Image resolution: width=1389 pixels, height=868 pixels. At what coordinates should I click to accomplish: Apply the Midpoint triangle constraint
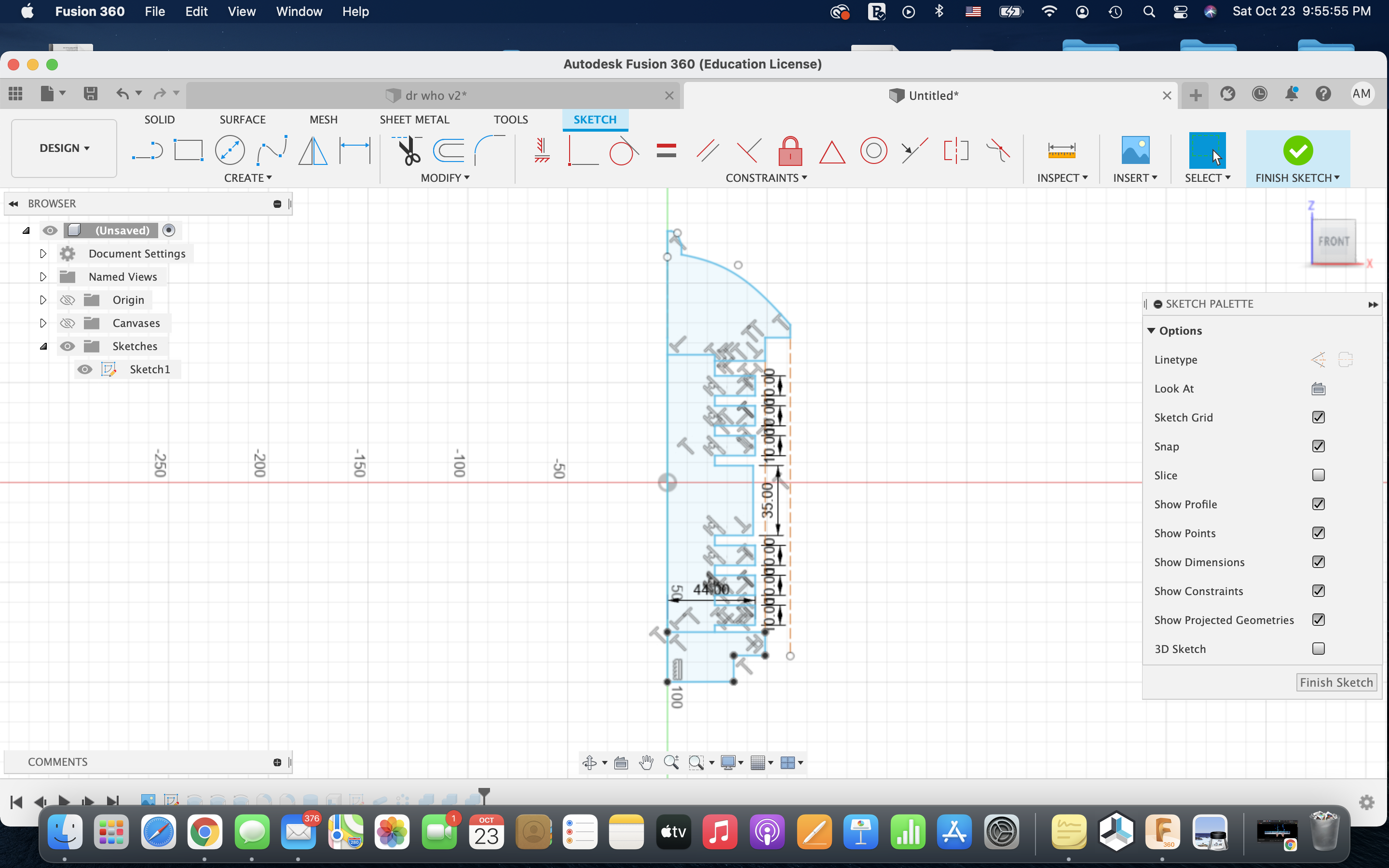coord(831,152)
